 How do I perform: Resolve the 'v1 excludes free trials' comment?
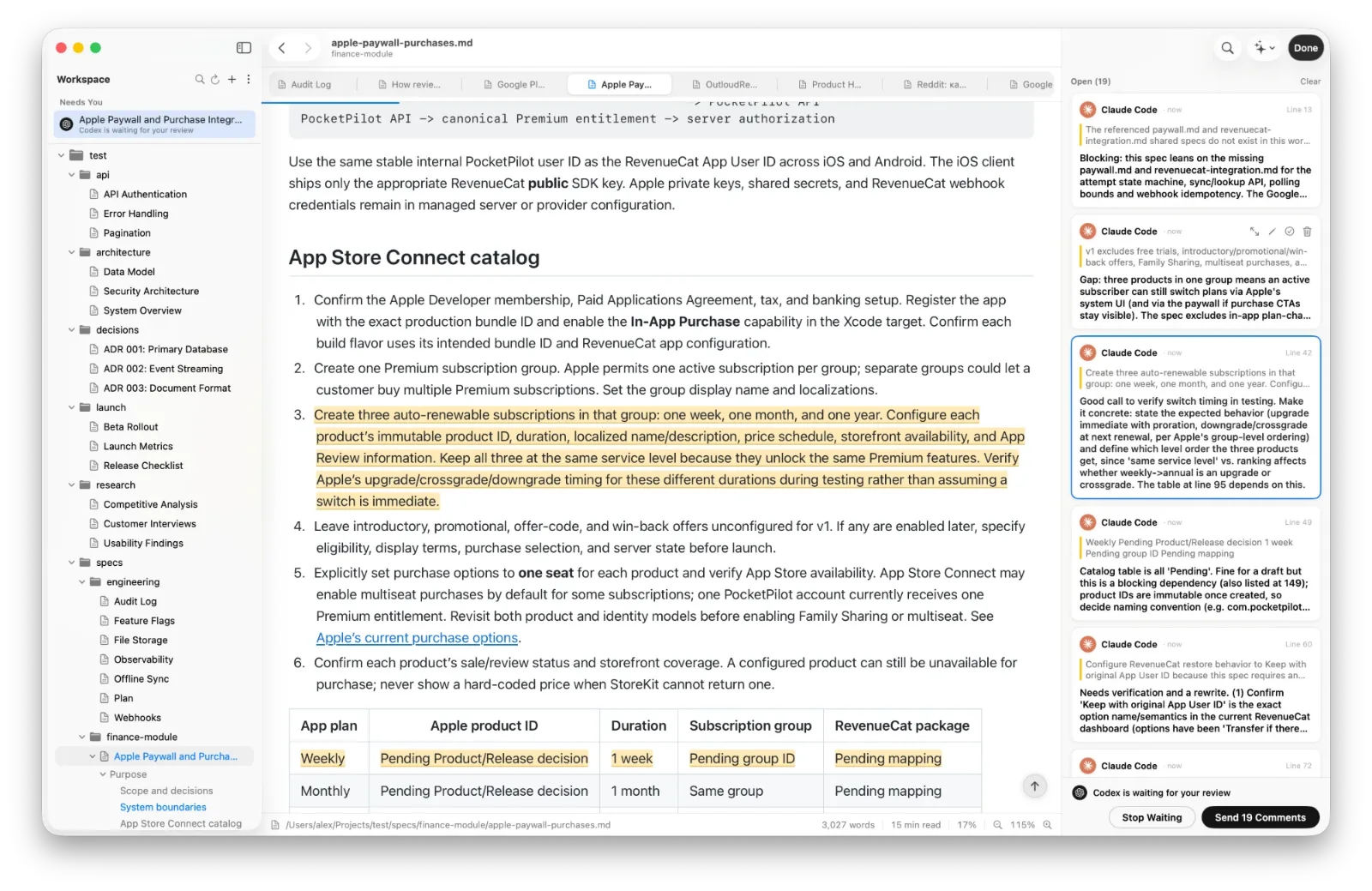pyautogui.click(x=1289, y=232)
